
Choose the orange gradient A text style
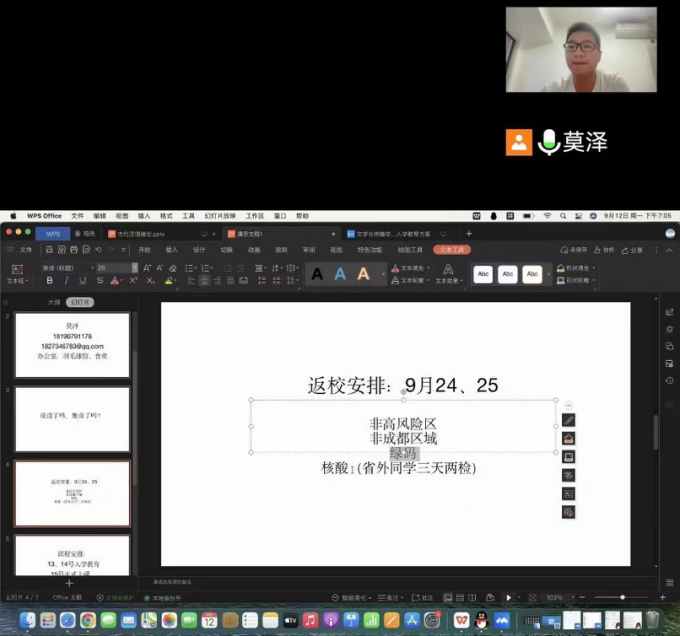(366, 274)
